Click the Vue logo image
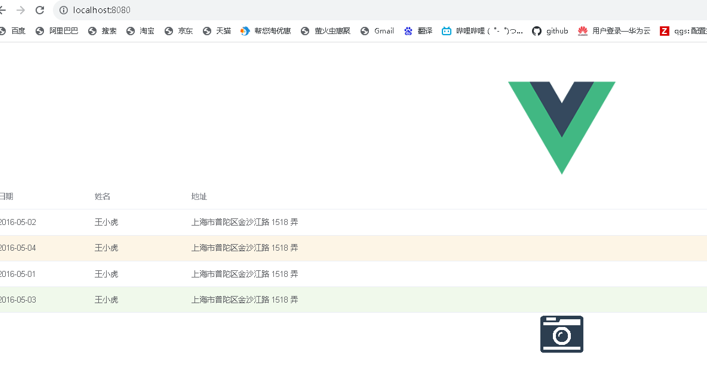Screen dimensions: 707x371 click(562, 128)
